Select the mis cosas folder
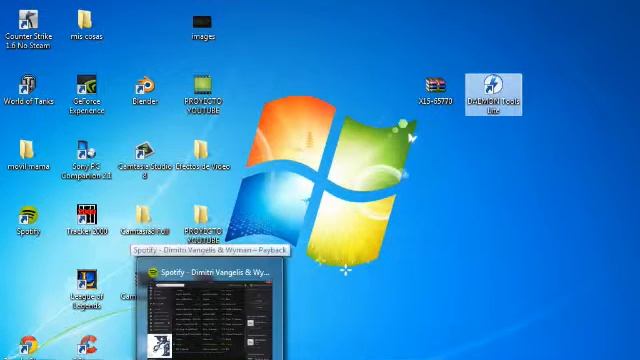Viewport: 640px width, 360px height. coord(86,25)
